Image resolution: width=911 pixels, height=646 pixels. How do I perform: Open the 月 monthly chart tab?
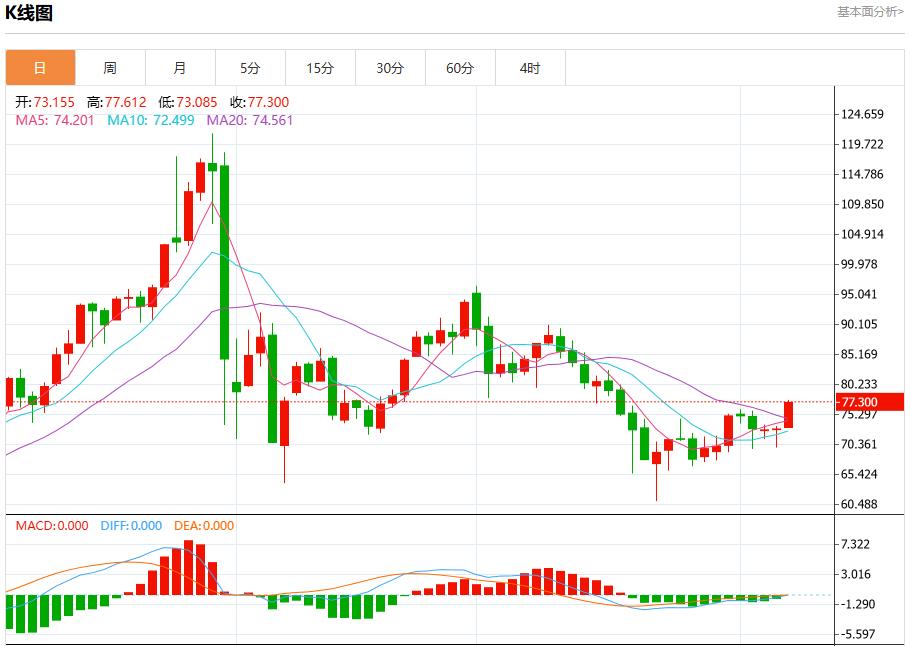180,68
